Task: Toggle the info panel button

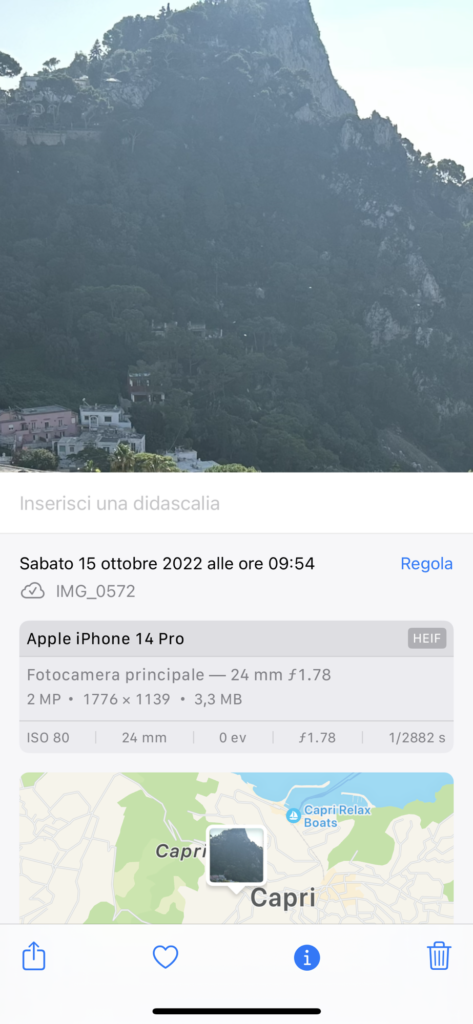Action: tap(307, 957)
